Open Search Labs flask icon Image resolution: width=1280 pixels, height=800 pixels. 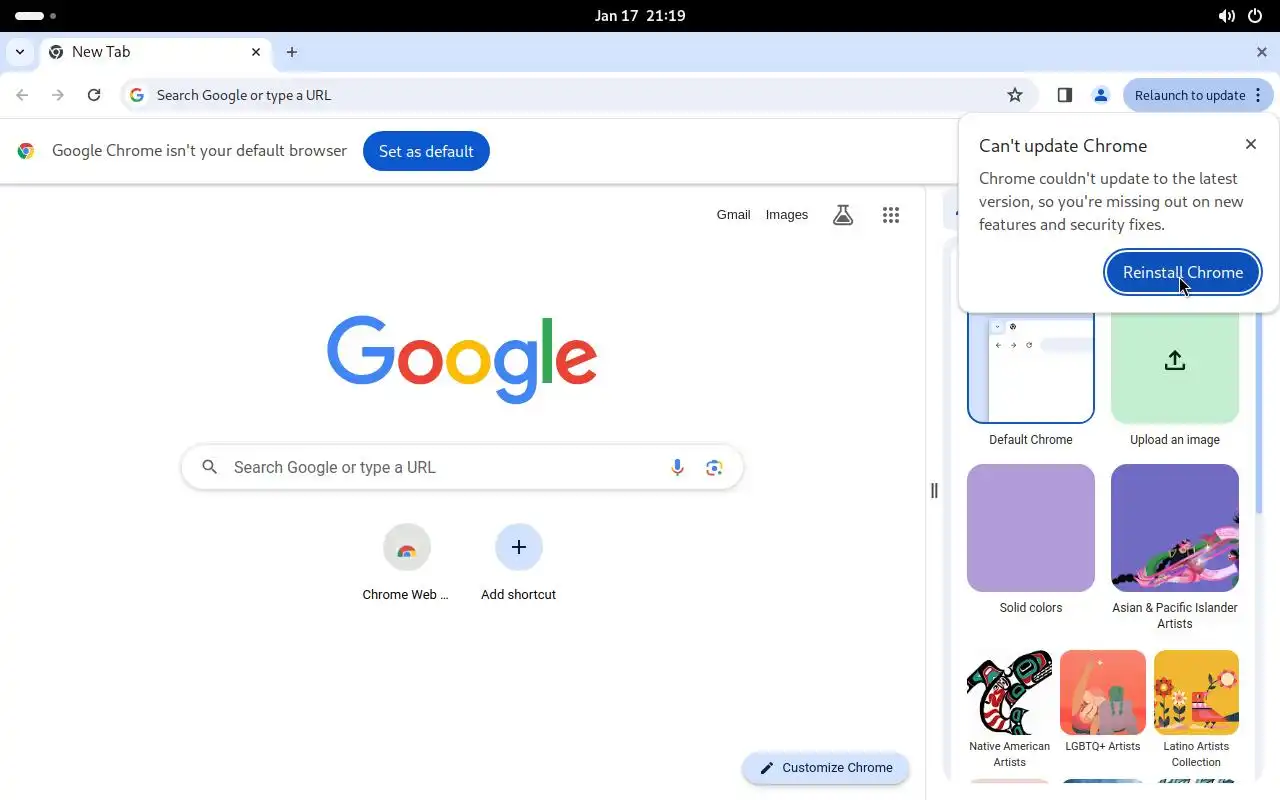(843, 214)
